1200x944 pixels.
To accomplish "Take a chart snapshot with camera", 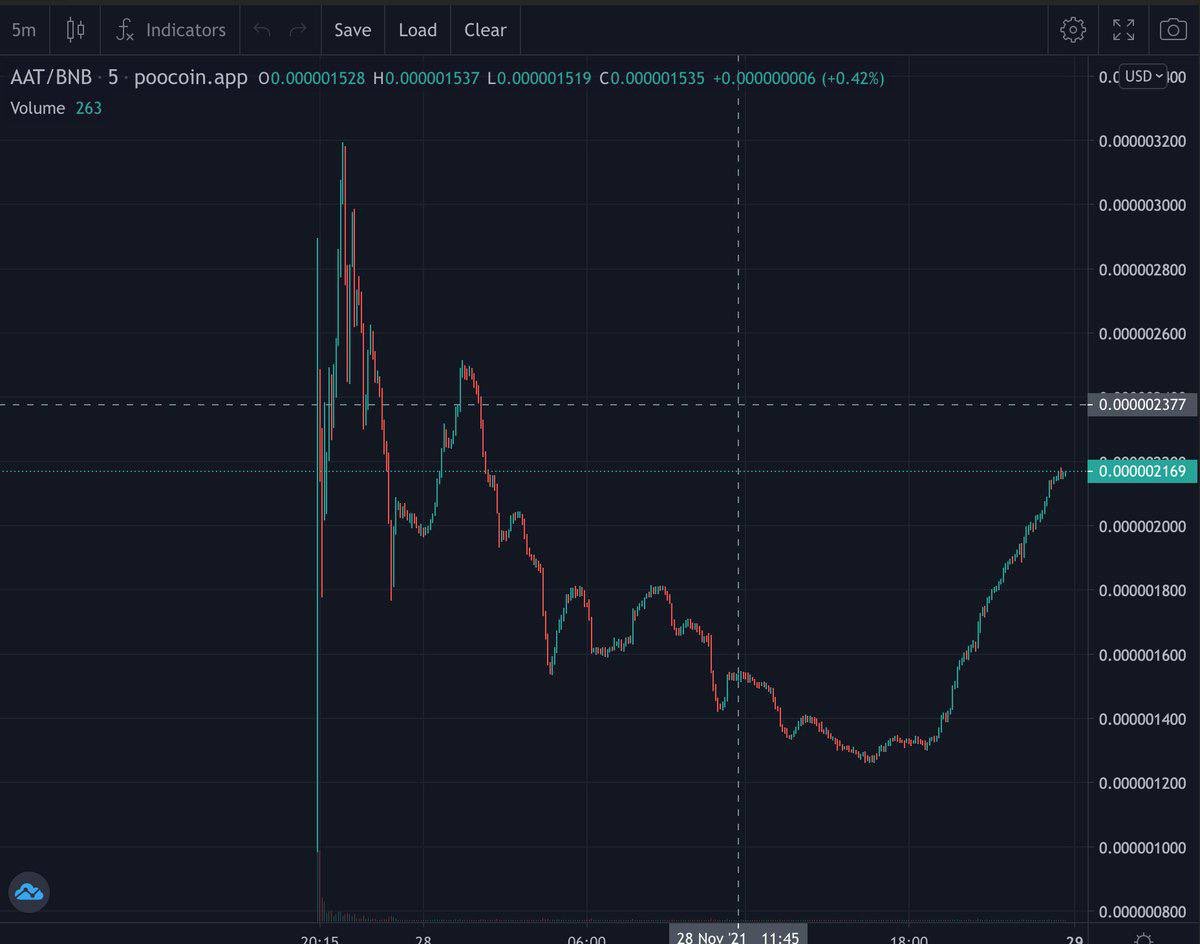I will click(x=1174, y=30).
